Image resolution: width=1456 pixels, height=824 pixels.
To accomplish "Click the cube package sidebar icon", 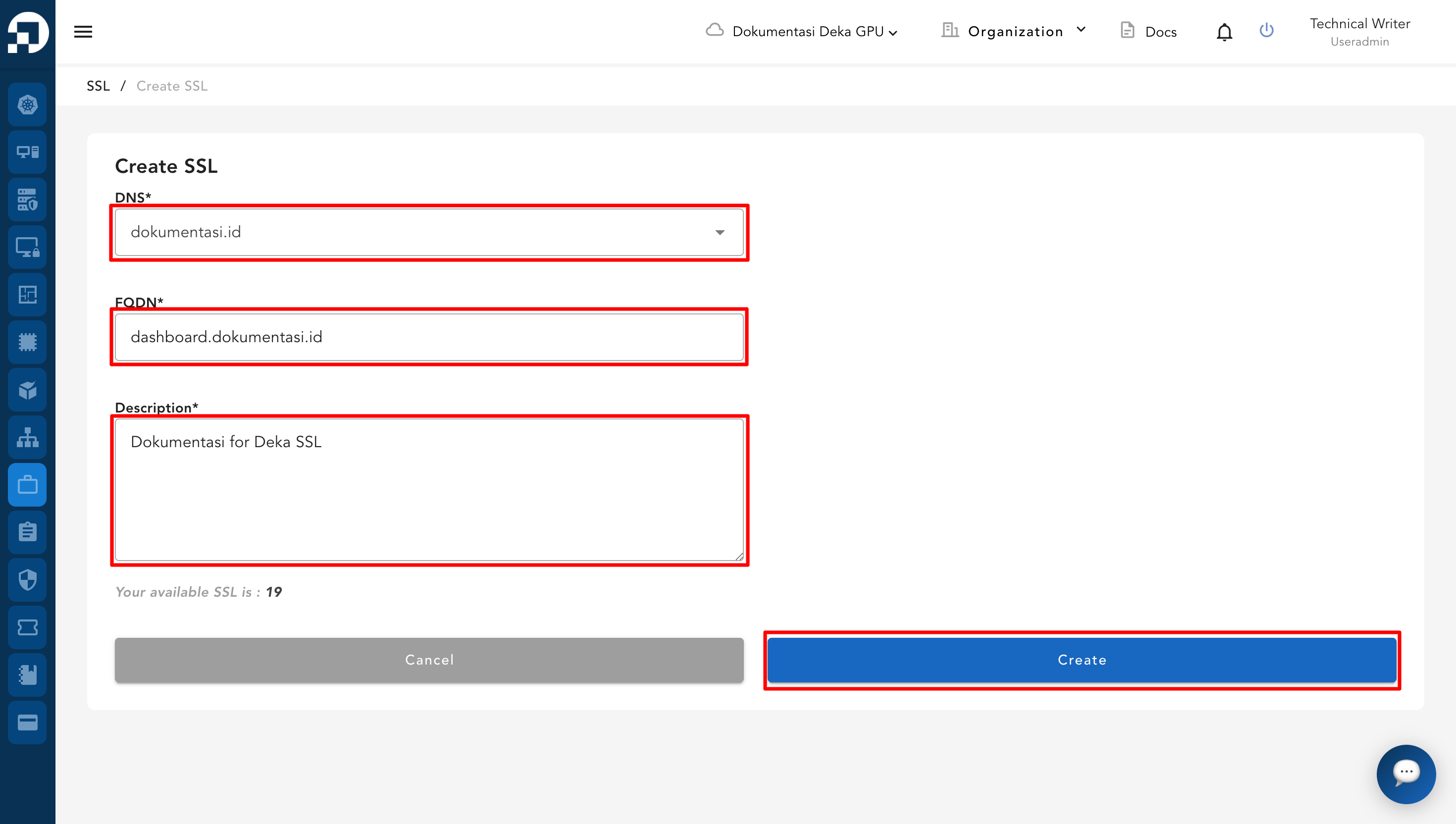I will (x=27, y=390).
